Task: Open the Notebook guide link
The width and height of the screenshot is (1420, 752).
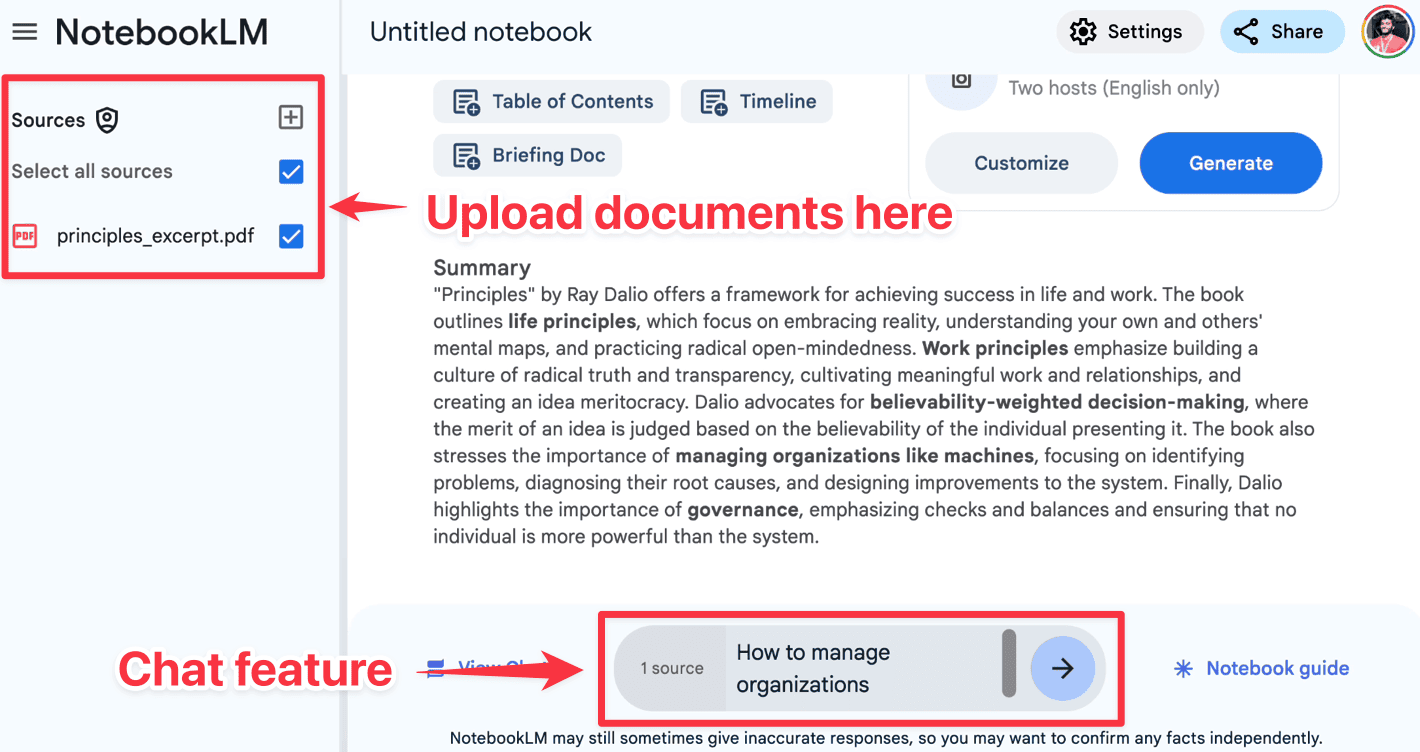Action: [x=1277, y=669]
